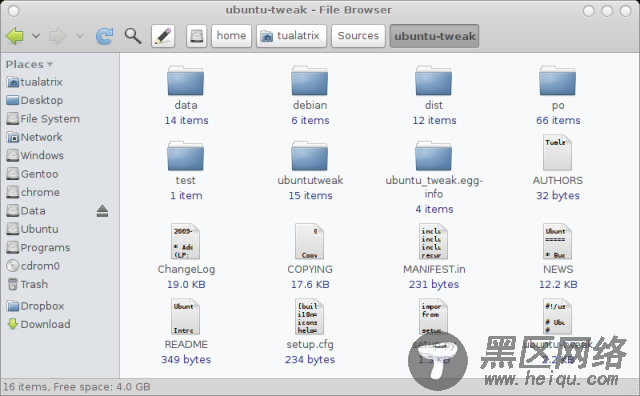Go to home path segment
This screenshot has width=640, height=396.
tap(231, 36)
